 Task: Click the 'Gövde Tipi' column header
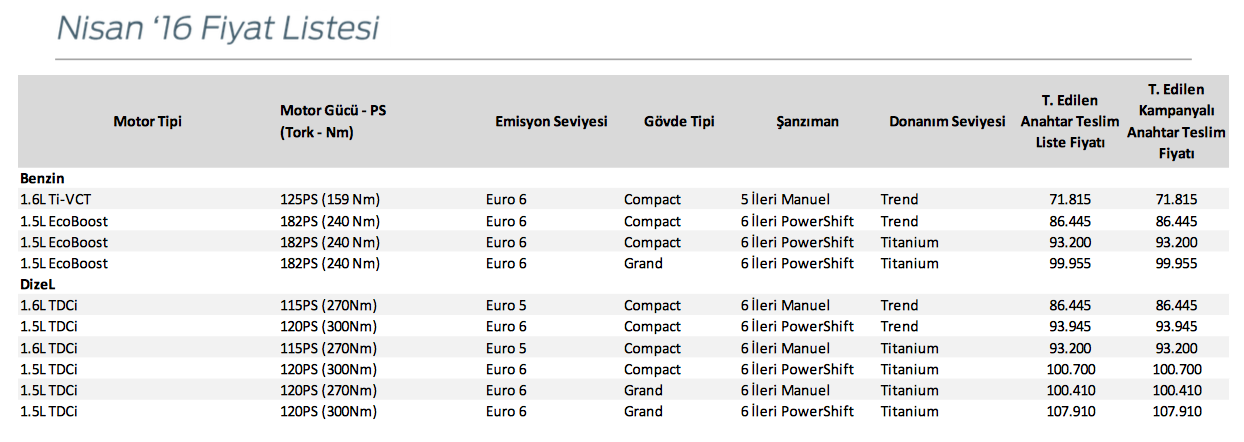679,122
